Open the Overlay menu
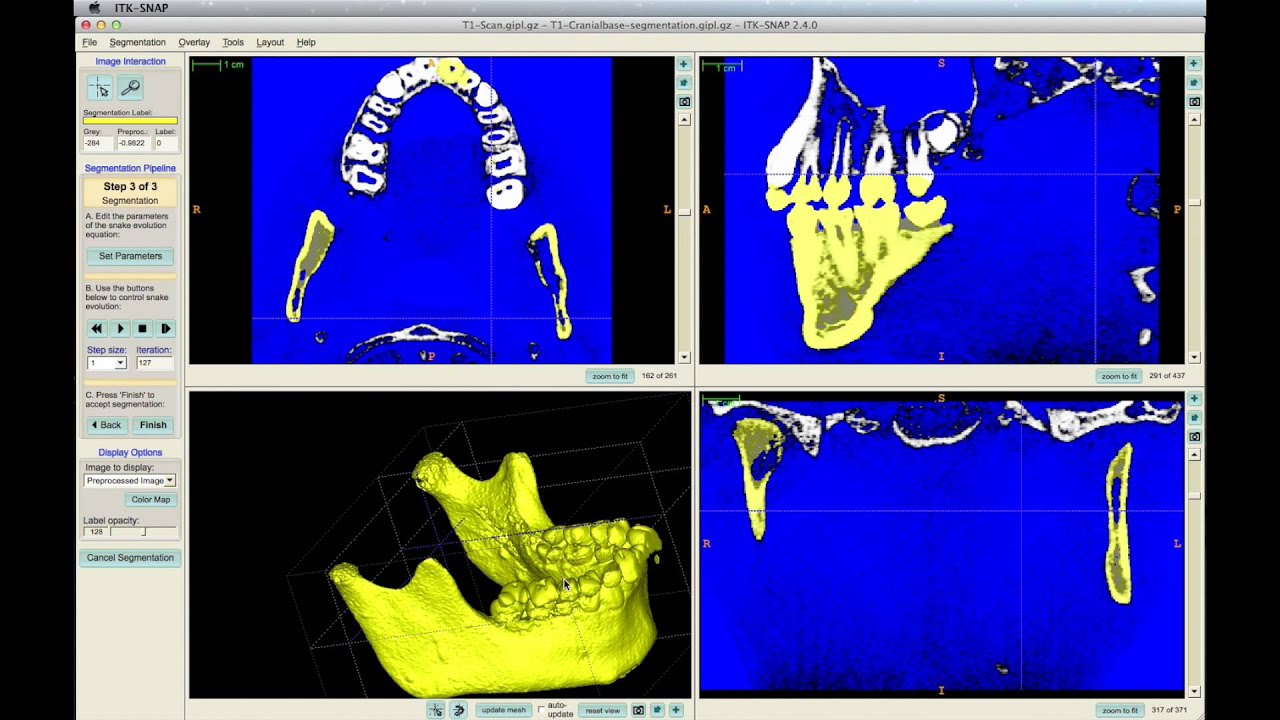This screenshot has width=1280, height=720. [x=194, y=42]
